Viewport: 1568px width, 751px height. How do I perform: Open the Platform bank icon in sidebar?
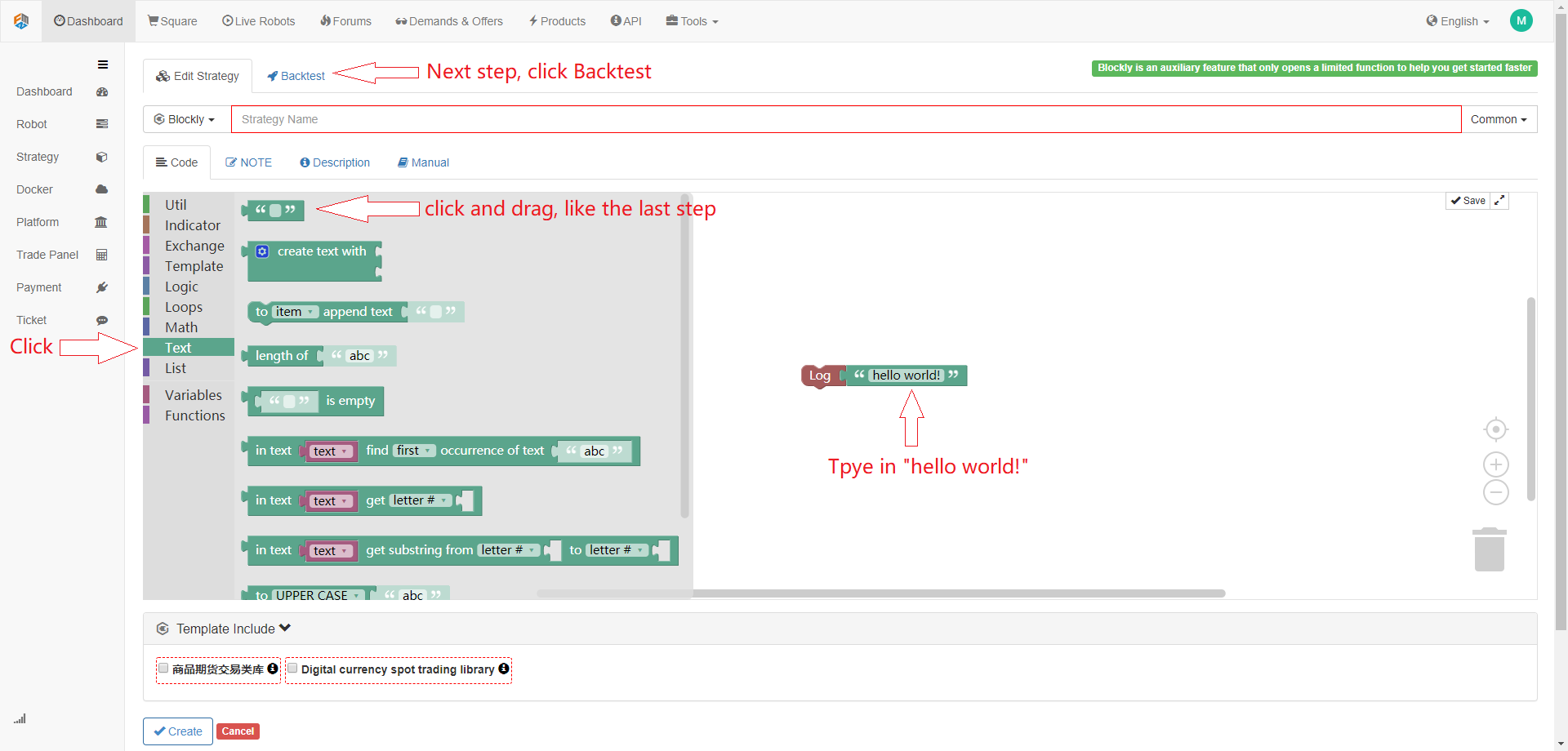coord(101,222)
